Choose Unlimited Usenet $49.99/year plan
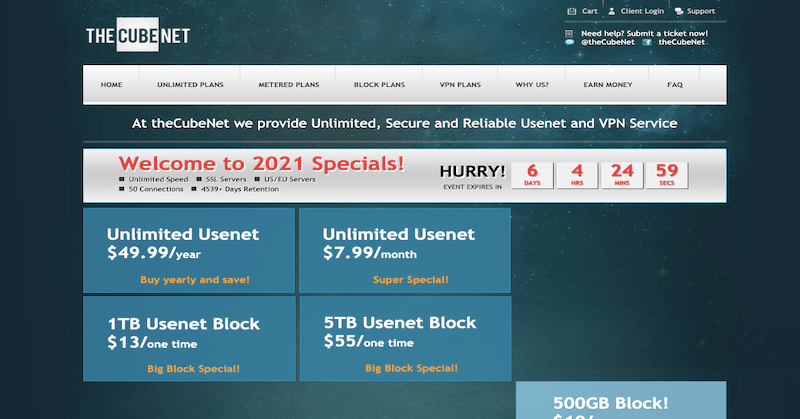 pyautogui.click(x=189, y=250)
